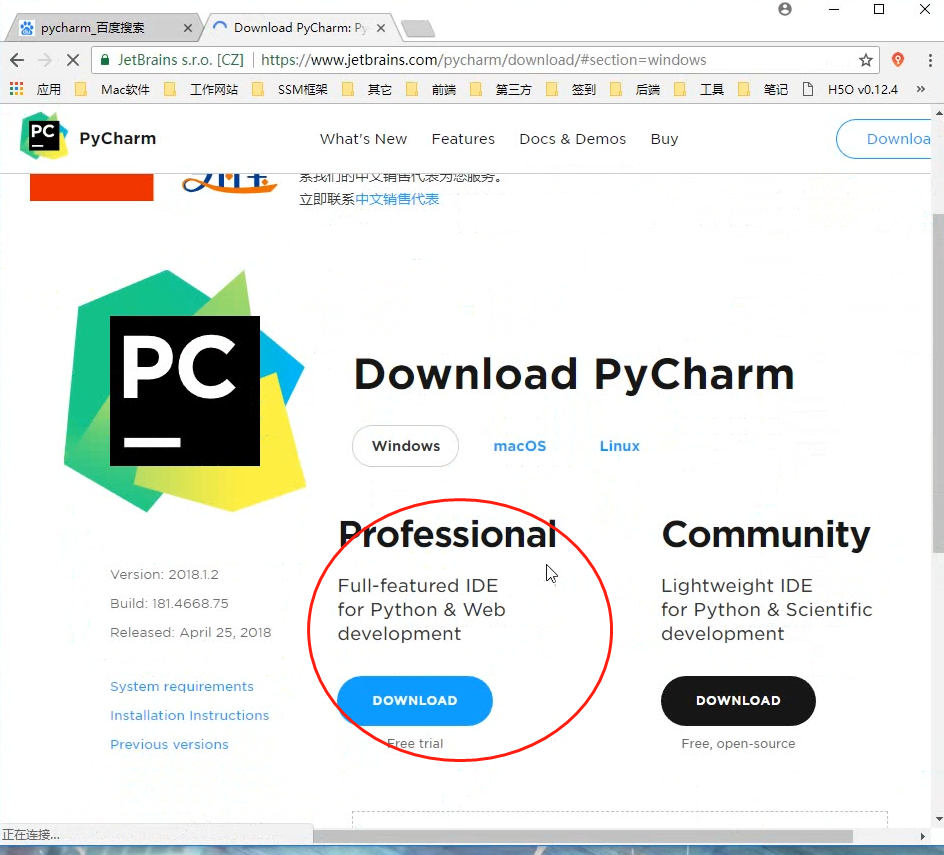Open the Installation Instructions link

tap(190, 715)
